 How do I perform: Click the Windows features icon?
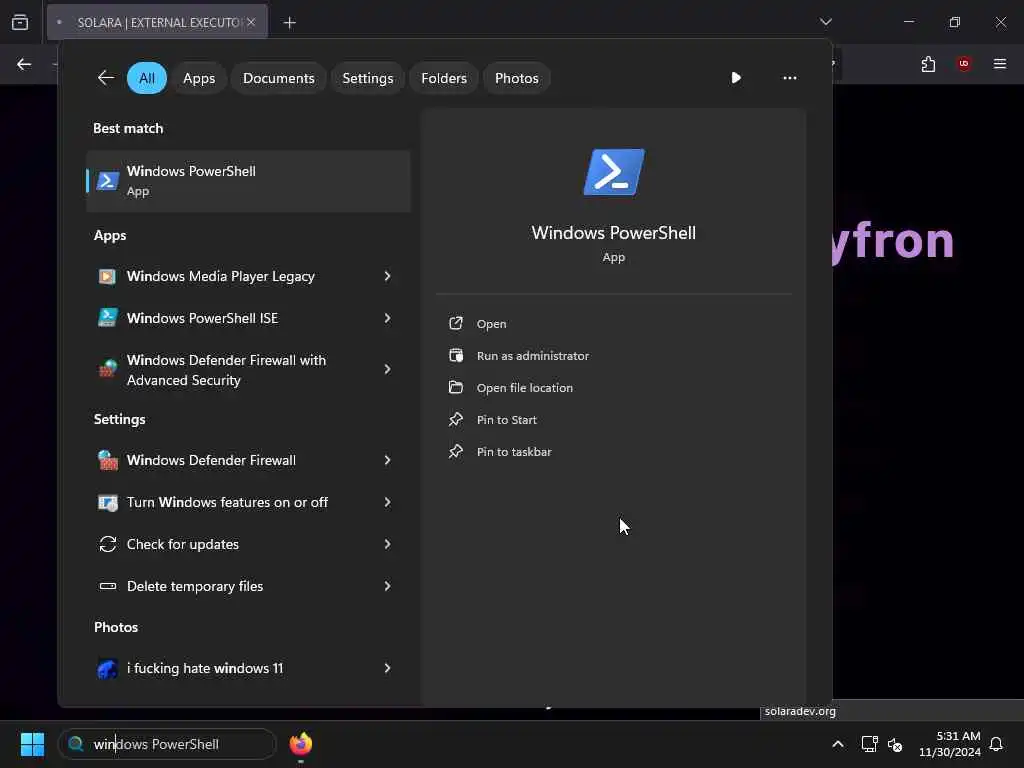click(x=108, y=502)
